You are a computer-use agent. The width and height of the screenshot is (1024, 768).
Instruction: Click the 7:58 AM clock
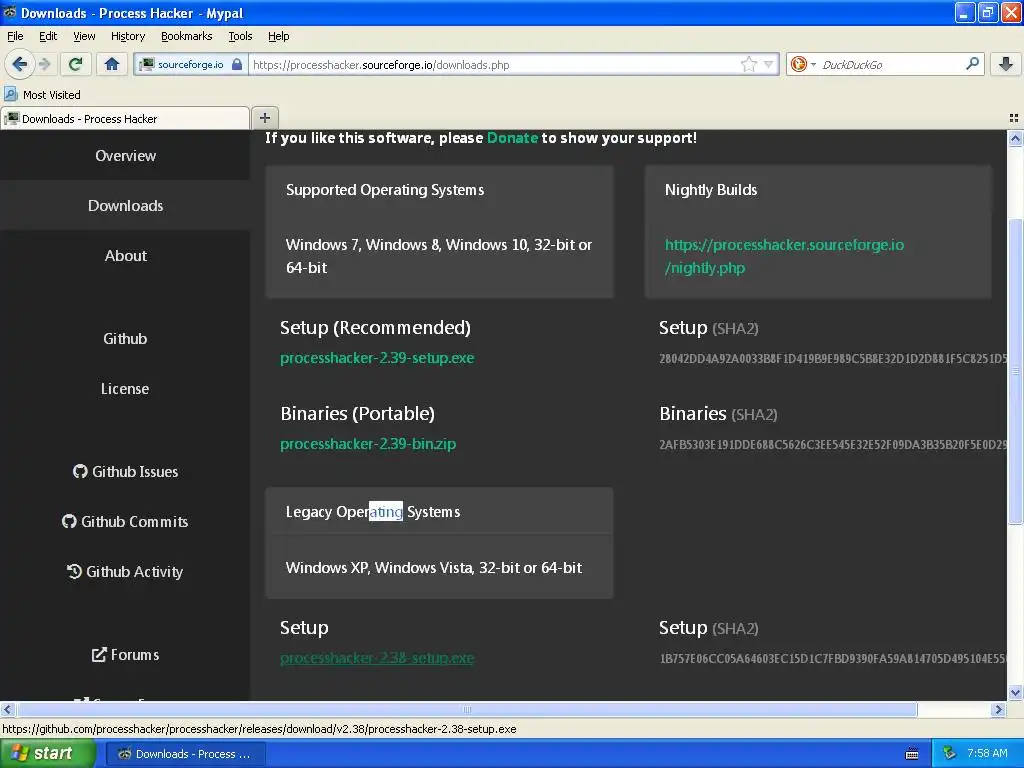coord(987,754)
